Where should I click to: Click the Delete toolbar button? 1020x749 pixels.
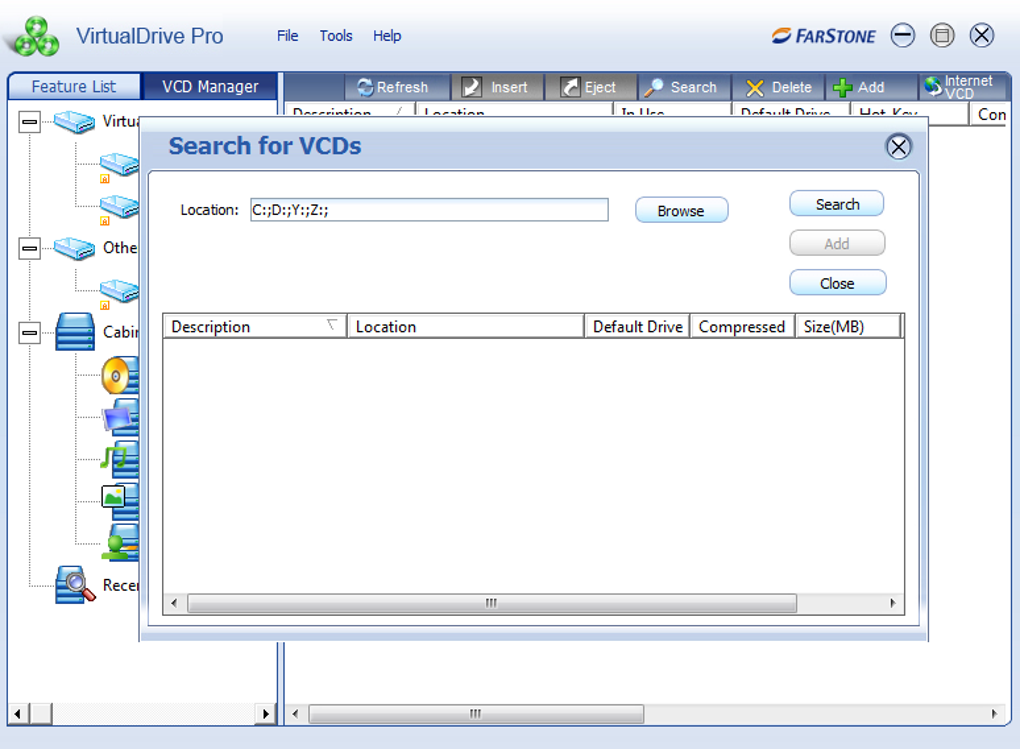coord(779,87)
